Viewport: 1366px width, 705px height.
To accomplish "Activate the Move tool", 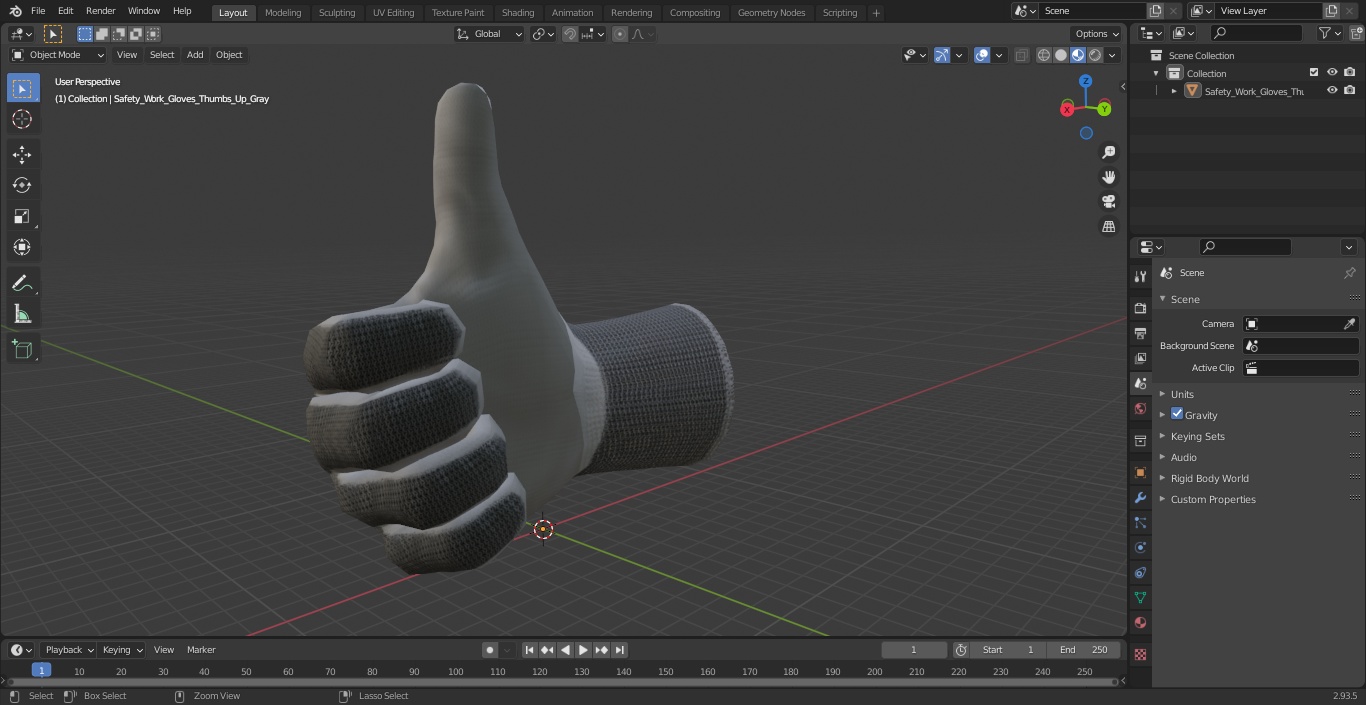I will coord(22,154).
